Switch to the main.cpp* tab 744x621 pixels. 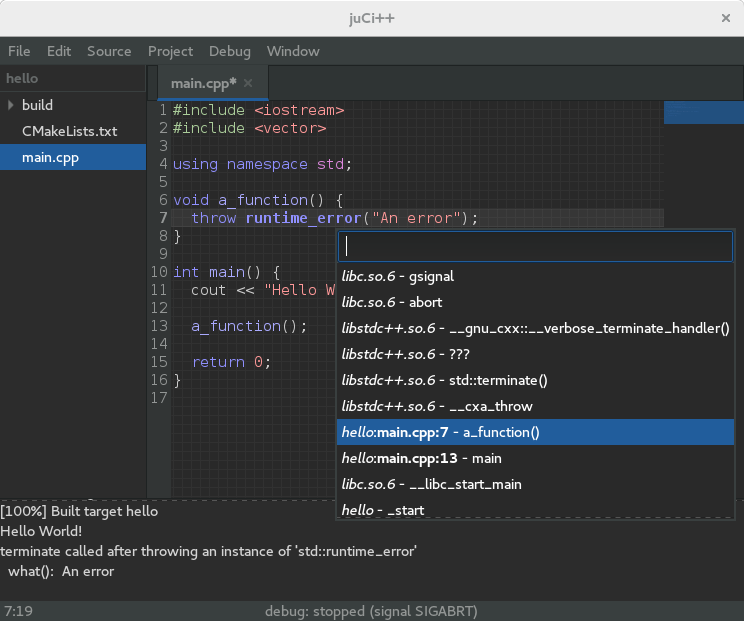203,83
